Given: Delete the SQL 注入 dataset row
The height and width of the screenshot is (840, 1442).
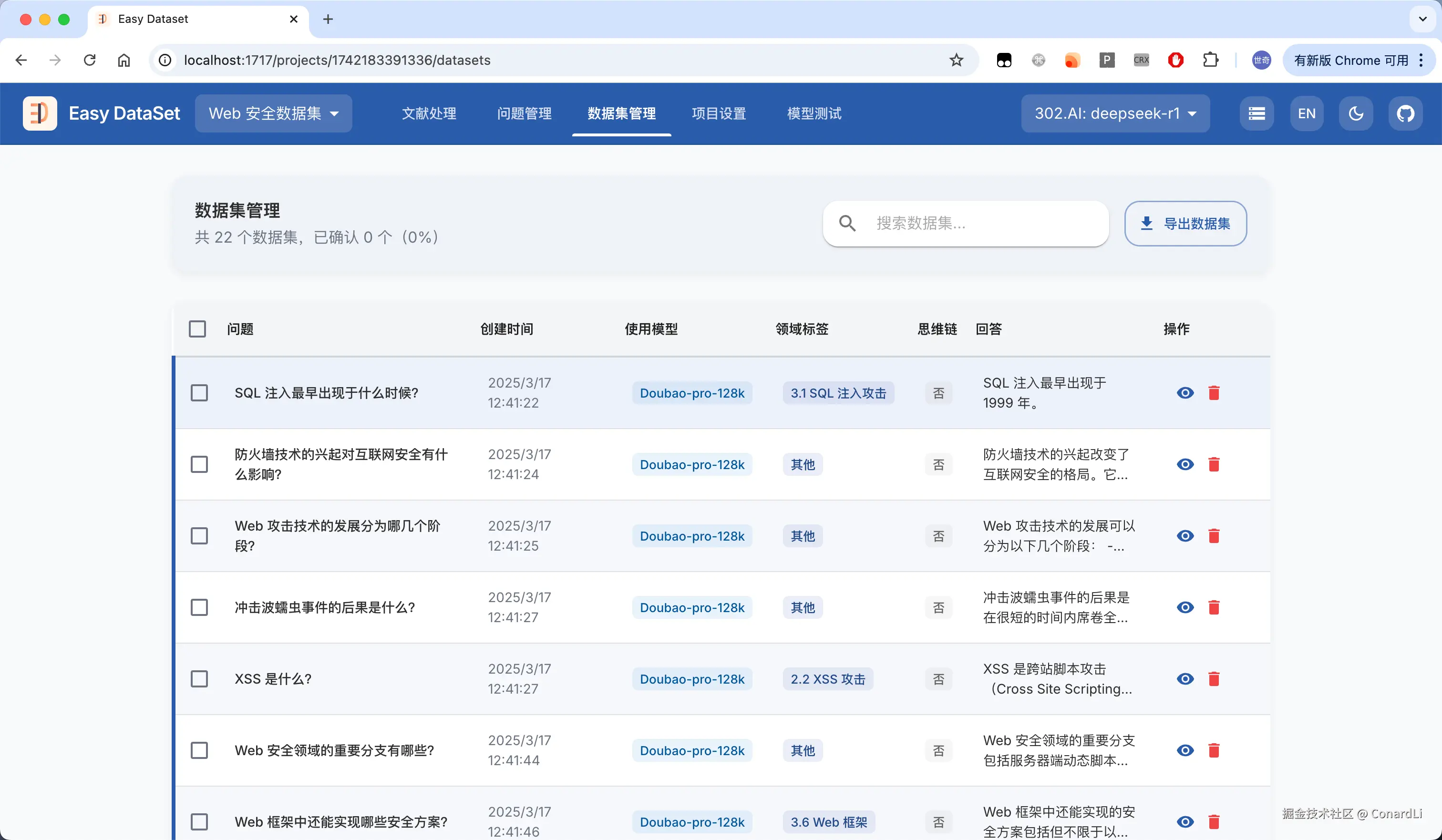Looking at the screenshot, I should tap(1214, 393).
